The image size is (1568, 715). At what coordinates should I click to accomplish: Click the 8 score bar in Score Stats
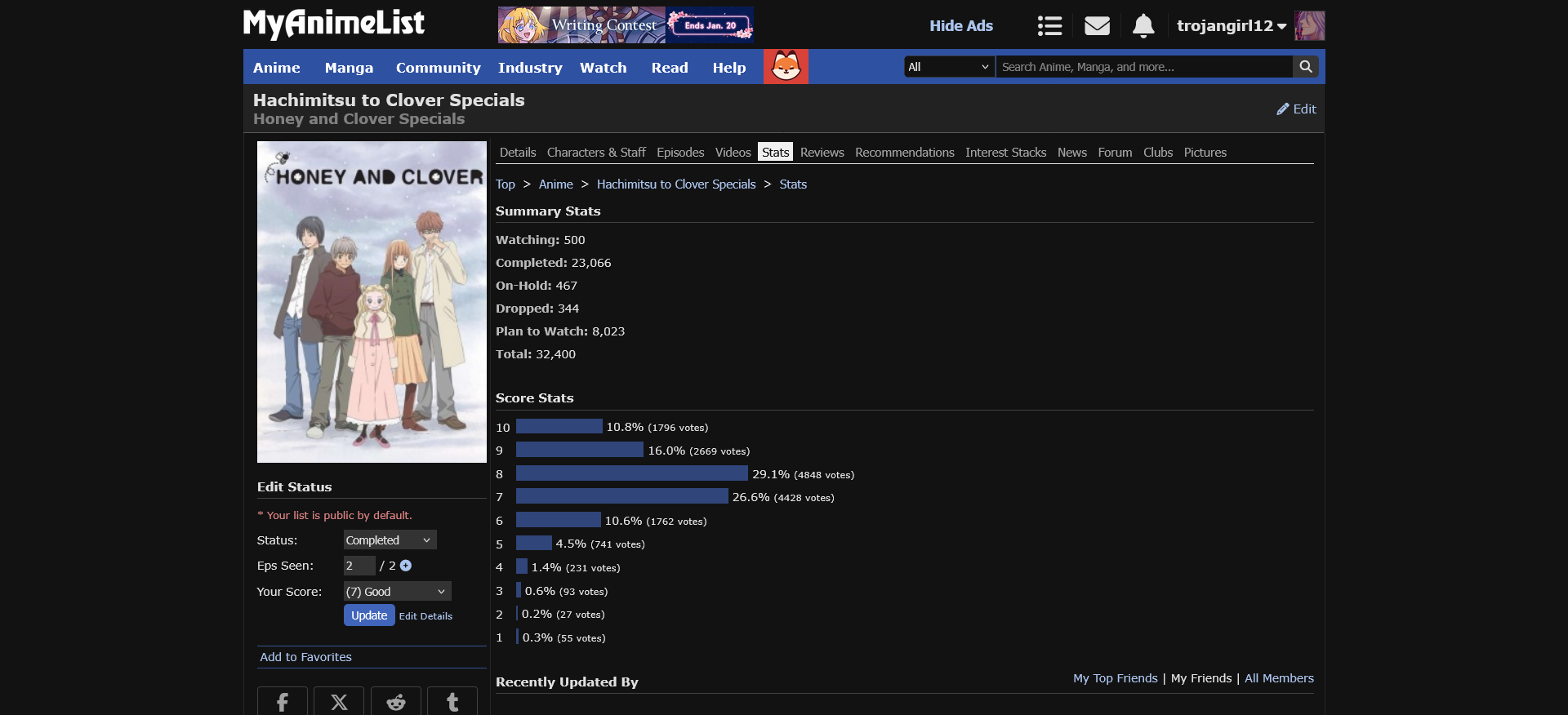coord(631,473)
